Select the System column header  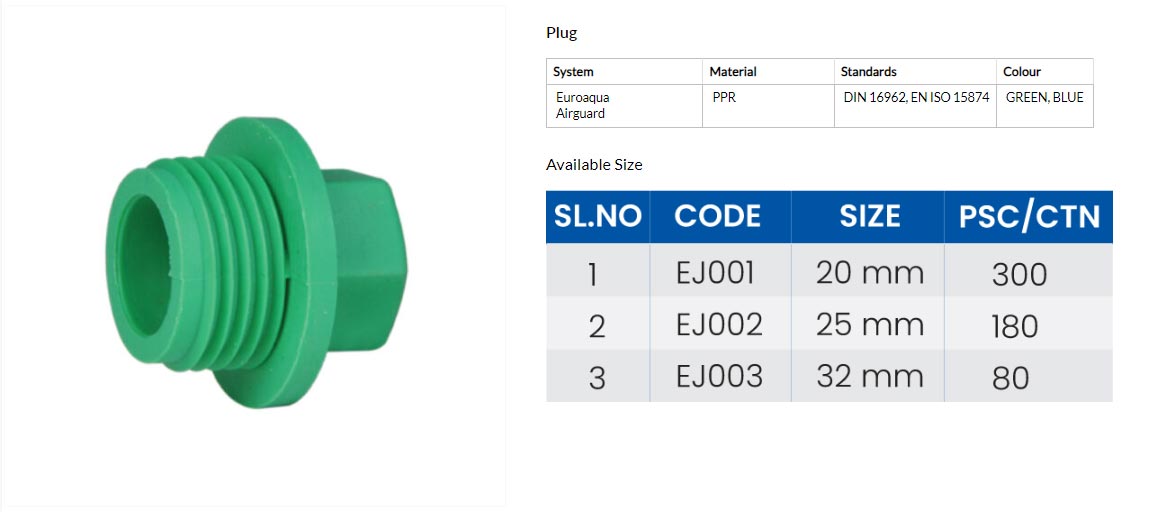click(x=624, y=72)
